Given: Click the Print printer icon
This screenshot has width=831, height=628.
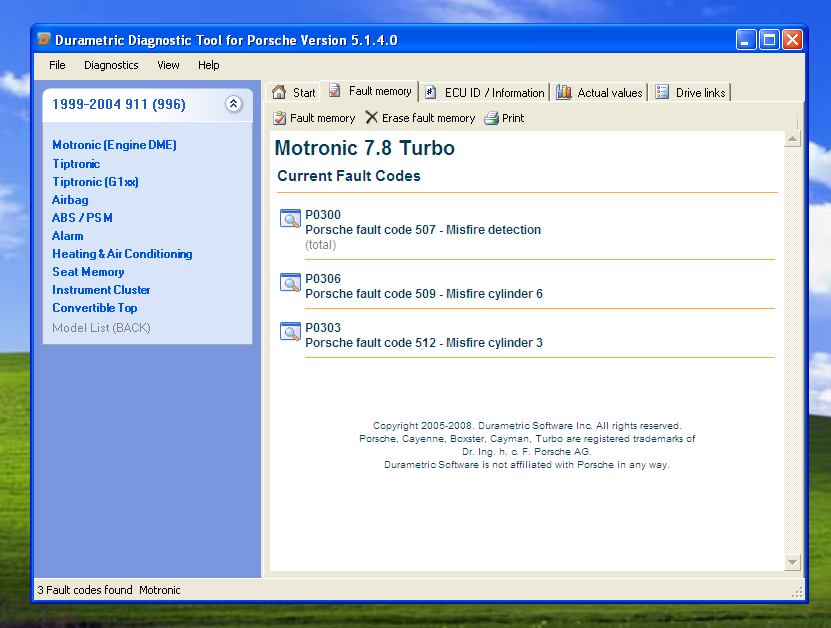Looking at the screenshot, I should (491, 118).
